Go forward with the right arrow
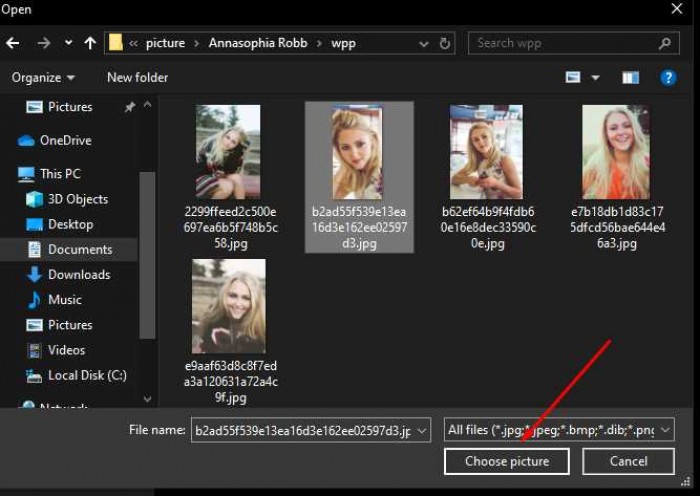This screenshot has height=496, width=700. (44, 43)
